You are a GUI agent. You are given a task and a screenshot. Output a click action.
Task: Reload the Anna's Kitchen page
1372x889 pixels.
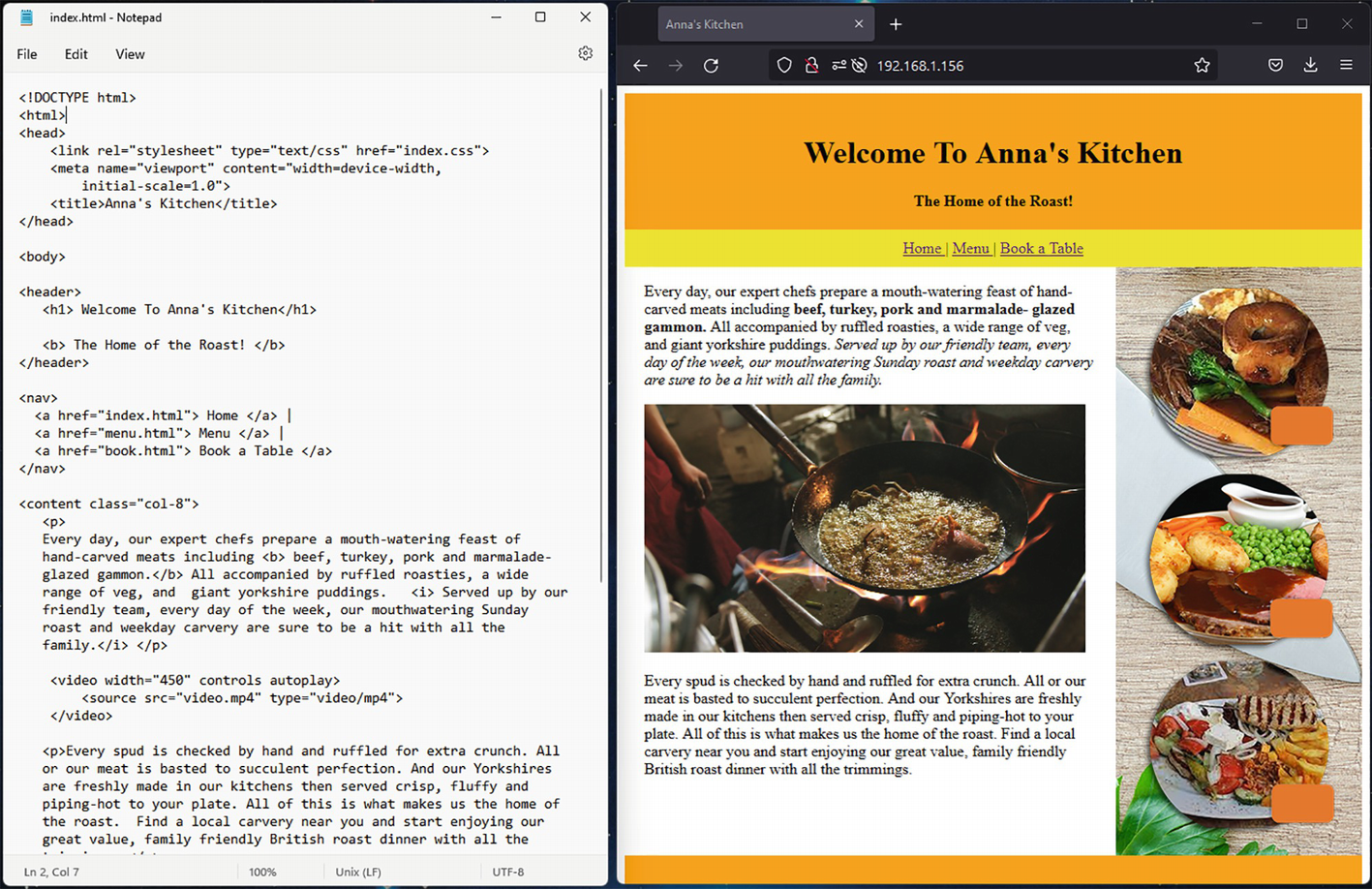[x=711, y=66]
